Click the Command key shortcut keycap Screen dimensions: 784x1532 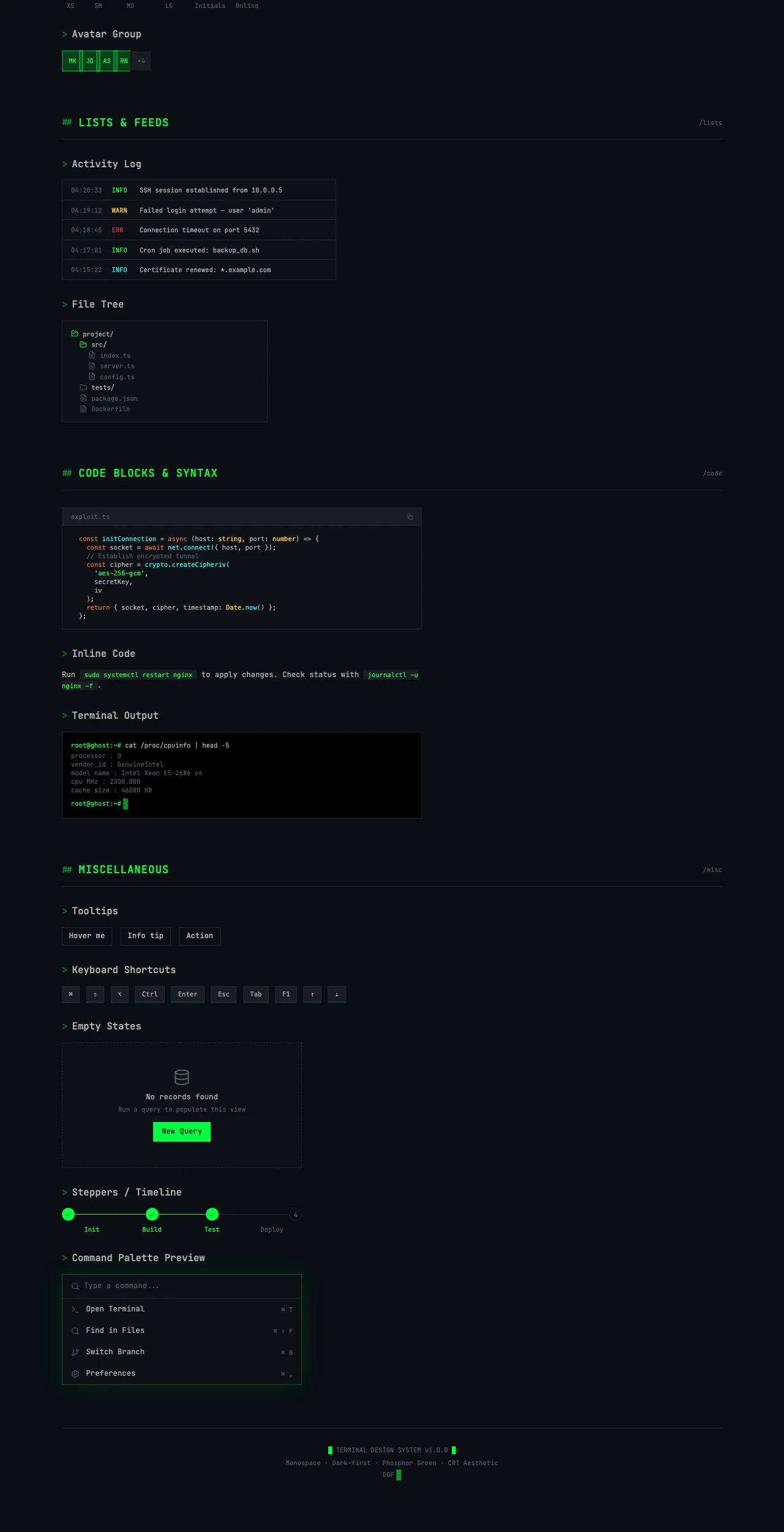click(71, 994)
